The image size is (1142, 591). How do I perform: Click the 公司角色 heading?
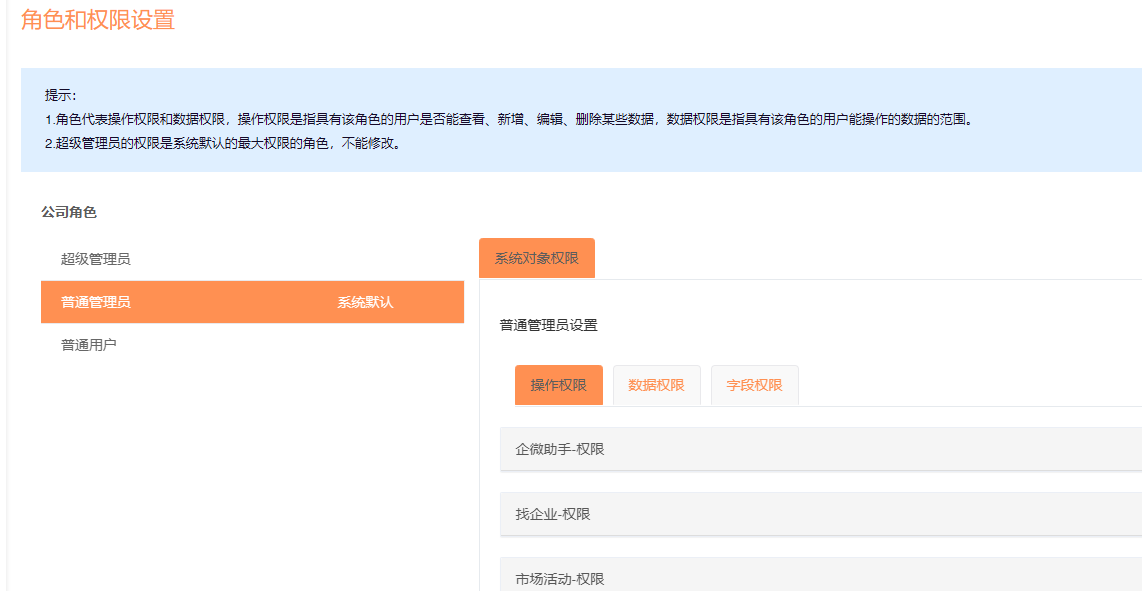click(x=69, y=213)
